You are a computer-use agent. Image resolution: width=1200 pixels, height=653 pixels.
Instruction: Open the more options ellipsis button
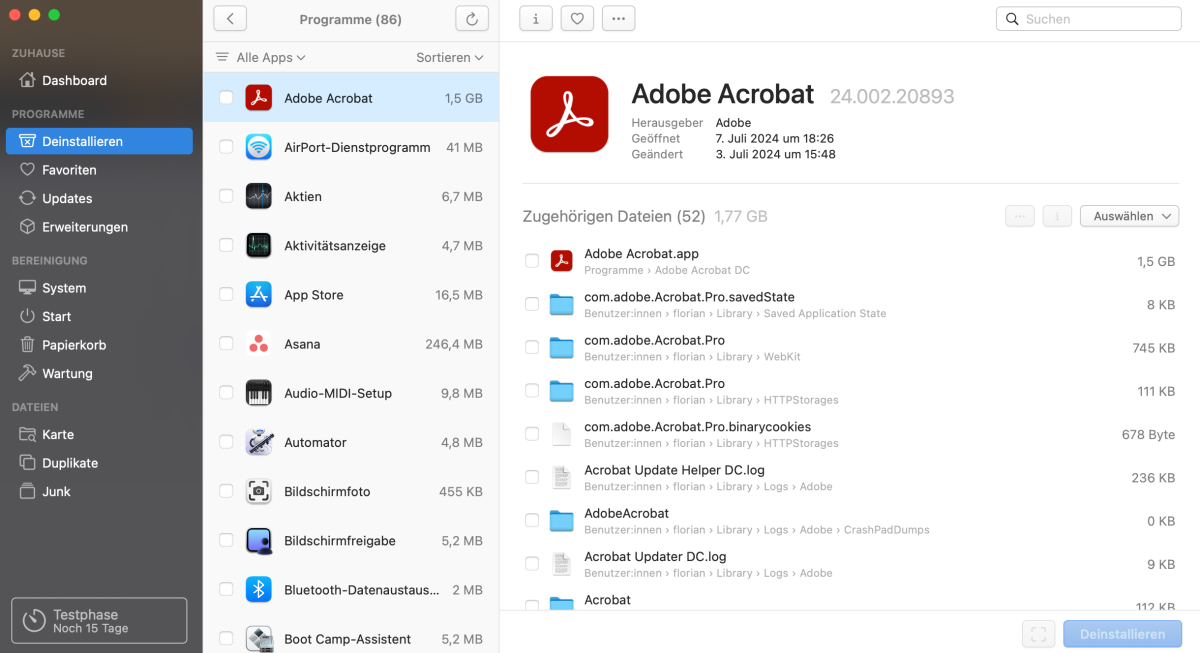(618, 18)
